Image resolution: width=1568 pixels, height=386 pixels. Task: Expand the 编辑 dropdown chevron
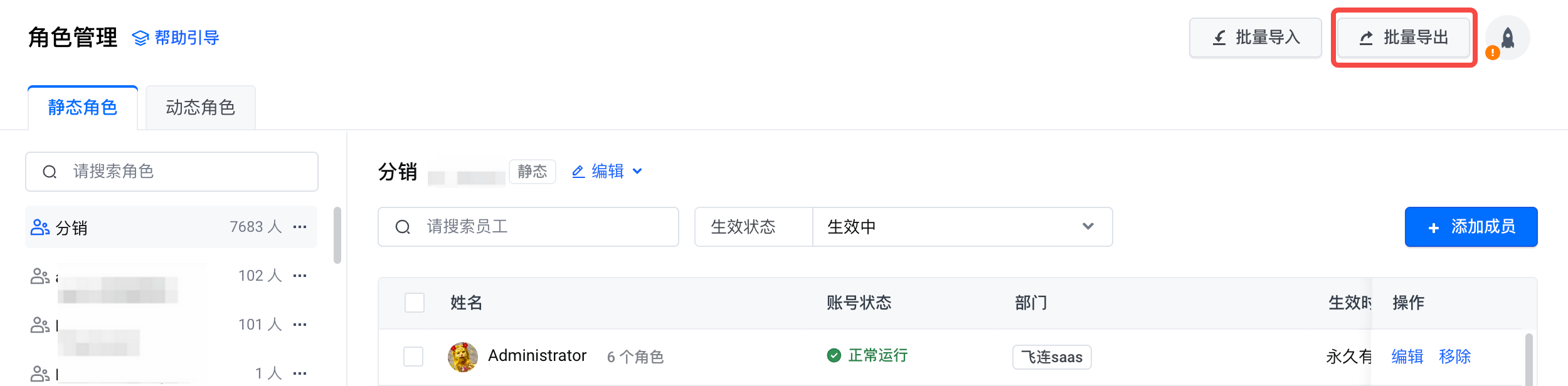(x=637, y=171)
